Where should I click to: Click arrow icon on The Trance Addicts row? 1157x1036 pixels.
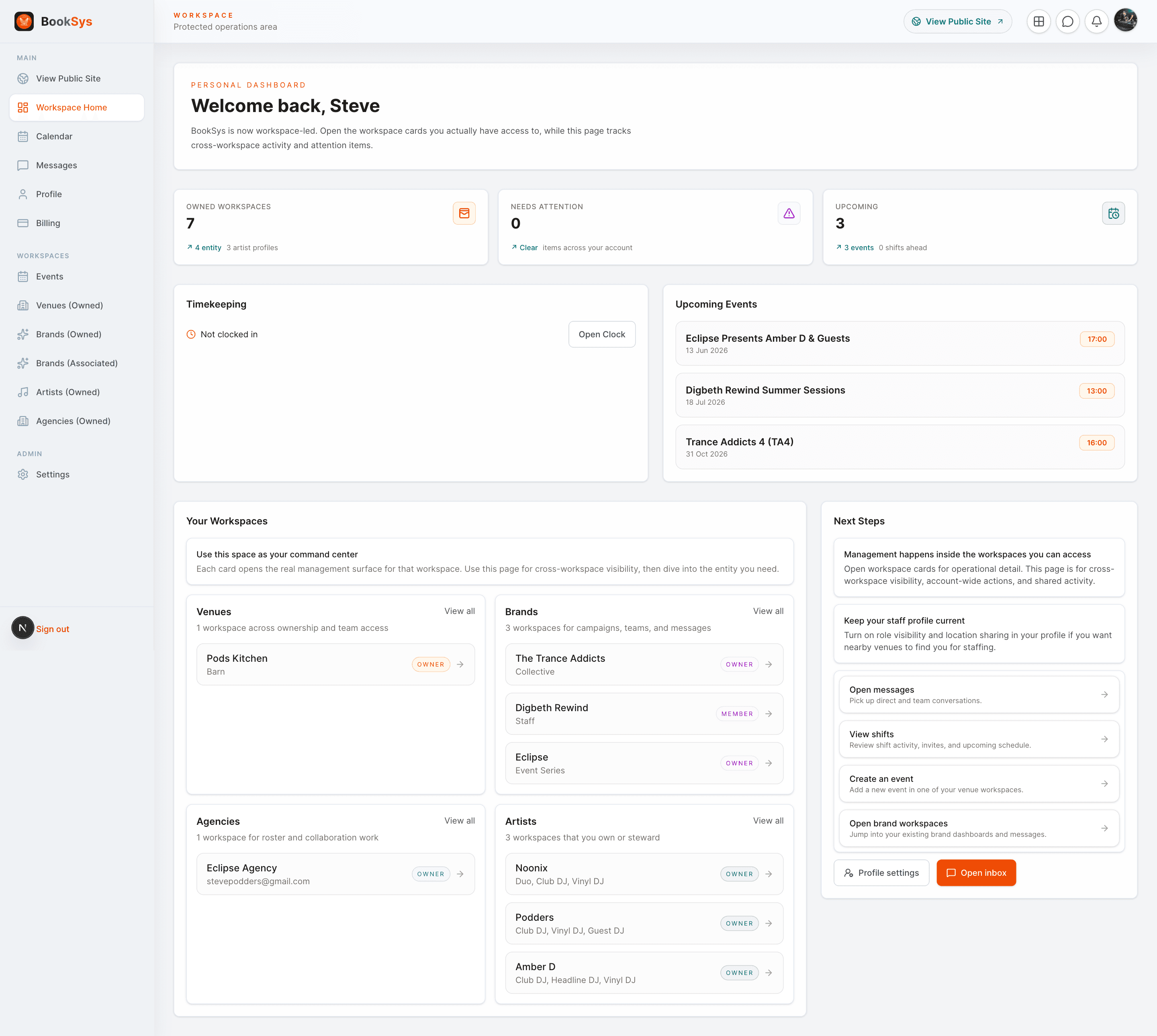769,665
